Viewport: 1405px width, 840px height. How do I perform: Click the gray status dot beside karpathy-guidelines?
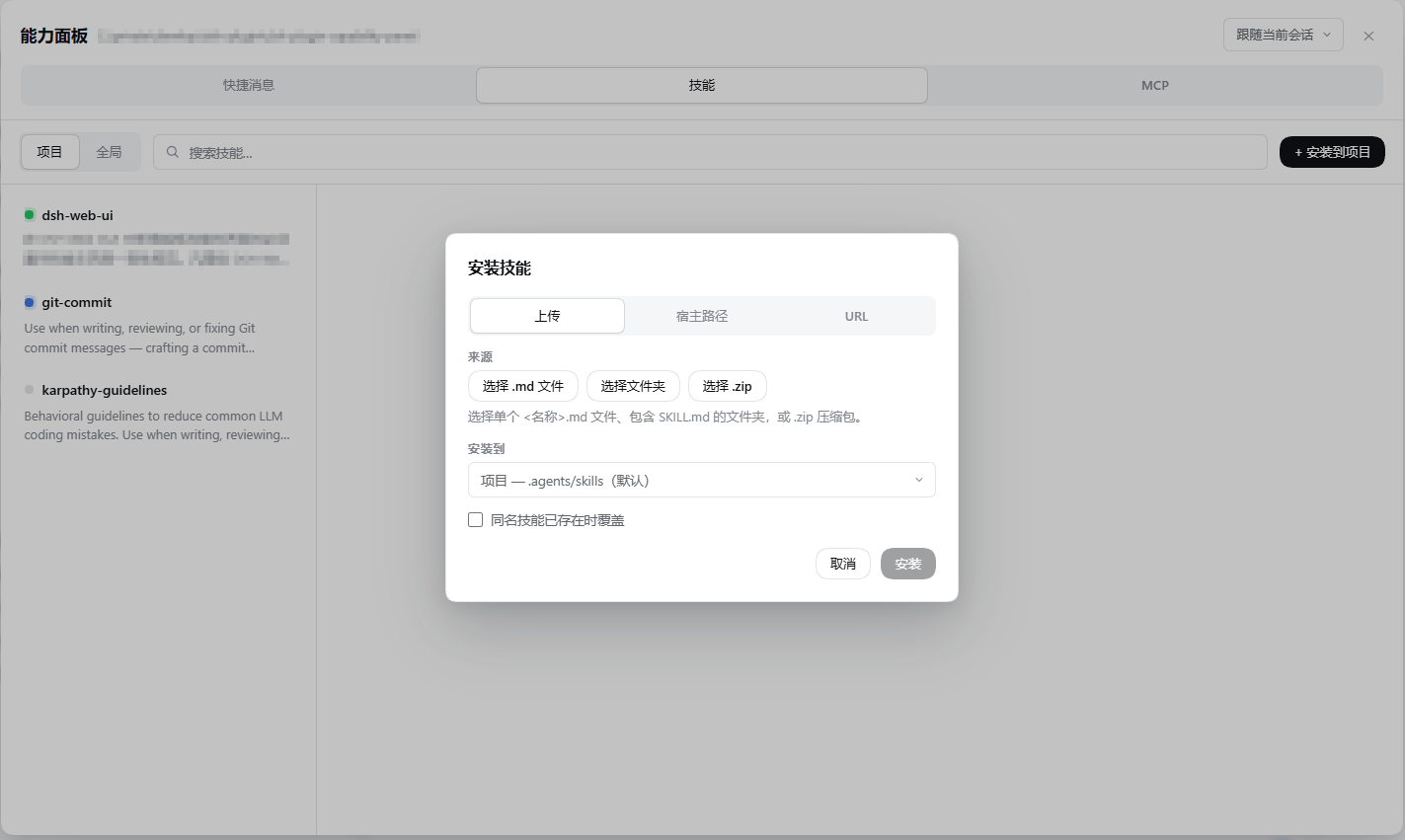point(30,390)
